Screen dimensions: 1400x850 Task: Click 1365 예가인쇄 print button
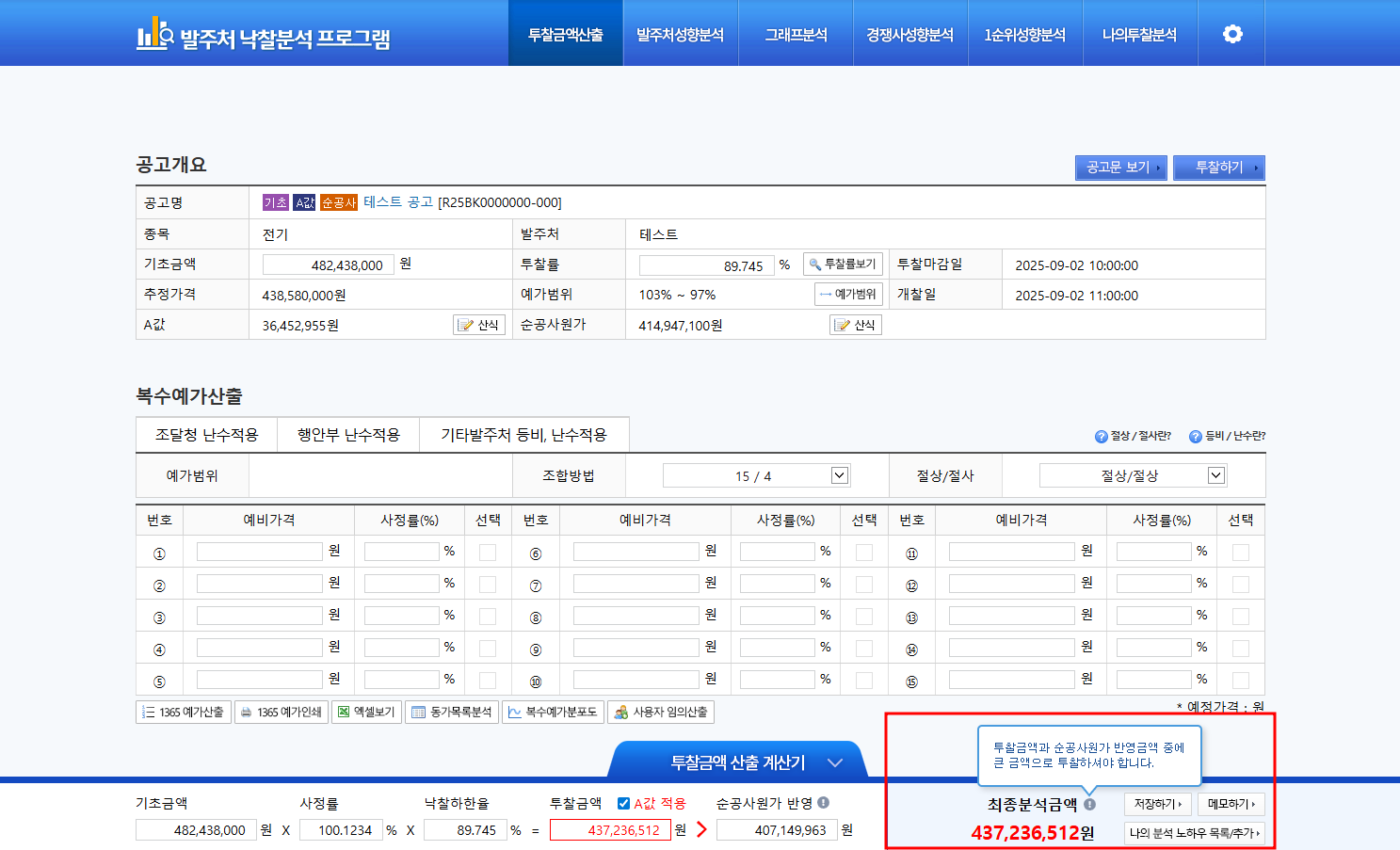(x=281, y=713)
